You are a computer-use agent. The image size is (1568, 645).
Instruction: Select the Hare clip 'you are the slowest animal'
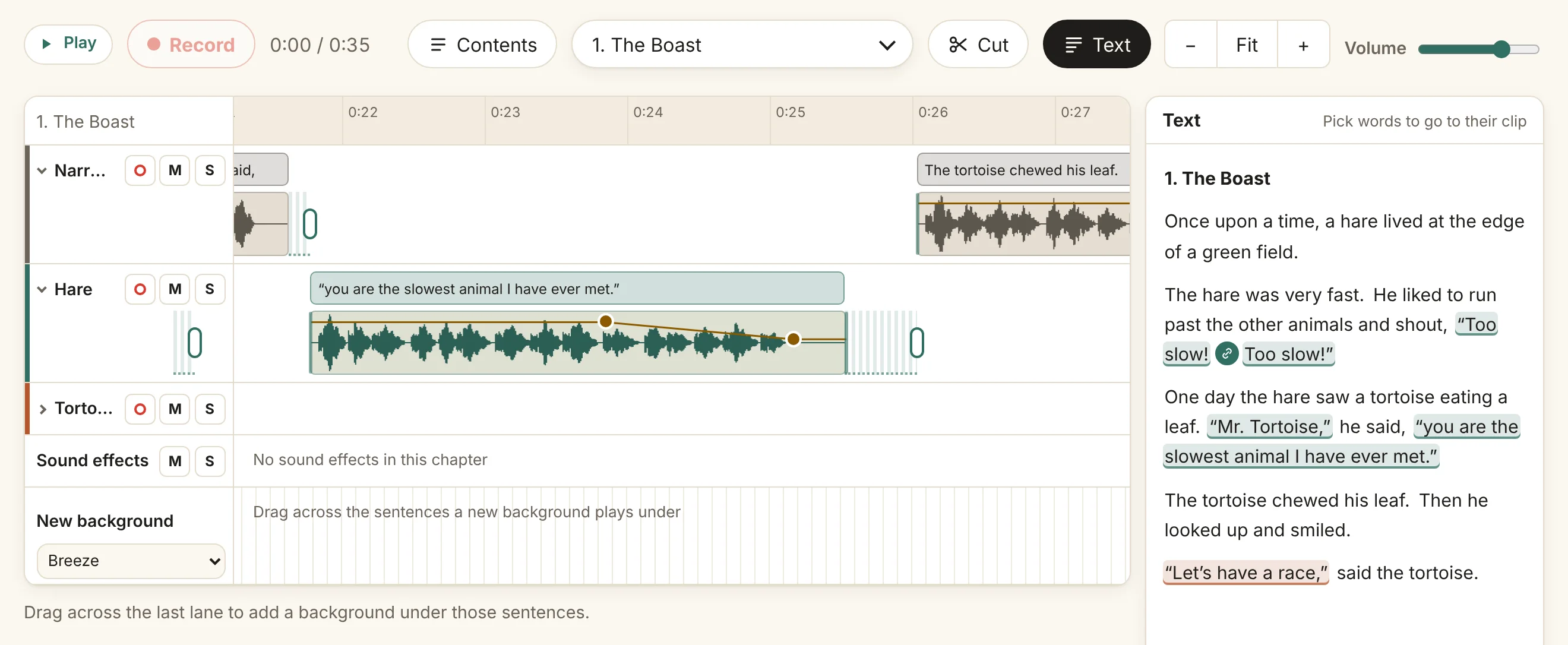pos(577,289)
